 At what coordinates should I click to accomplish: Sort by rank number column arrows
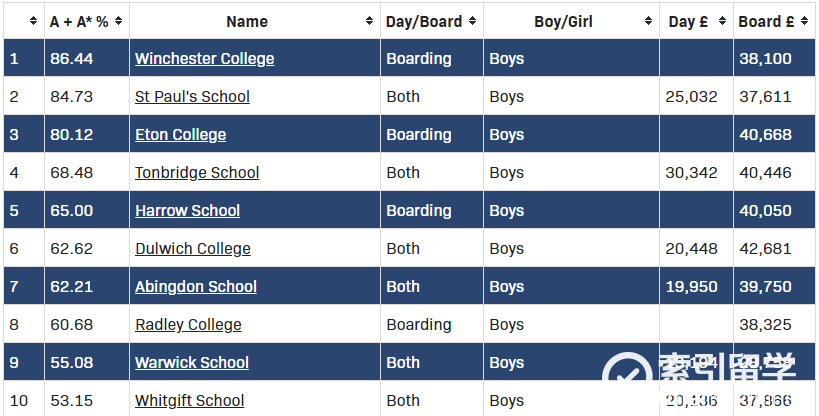(33, 21)
